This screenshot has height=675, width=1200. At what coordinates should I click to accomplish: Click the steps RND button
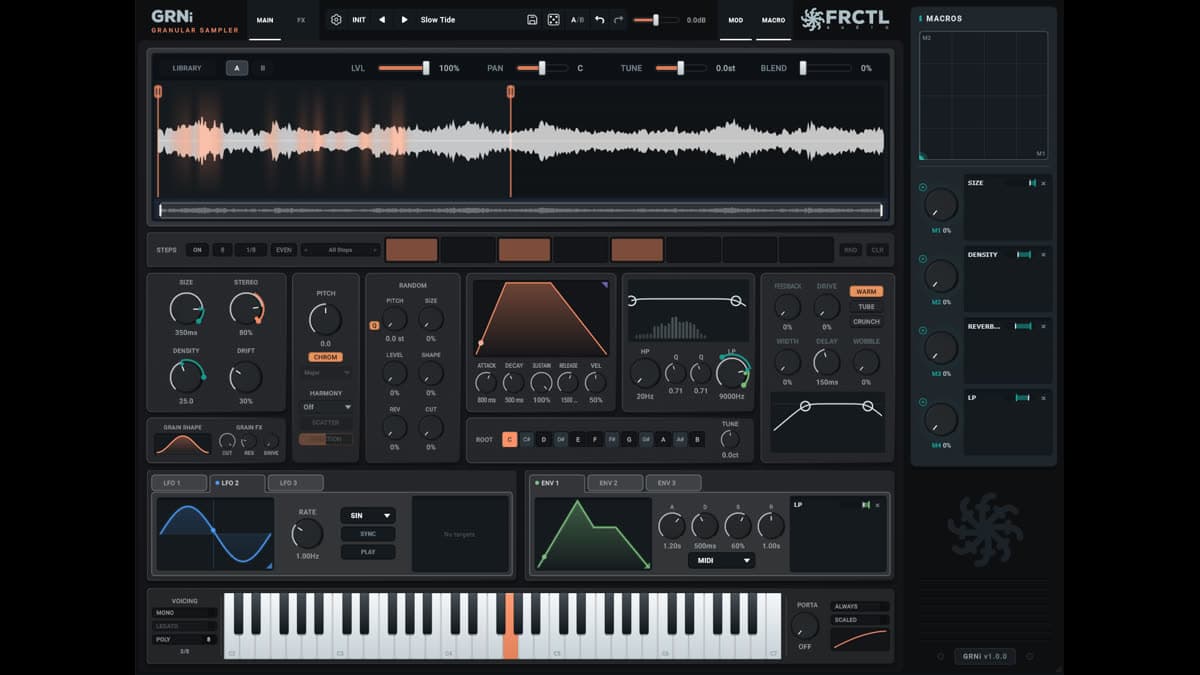click(x=851, y=250)
